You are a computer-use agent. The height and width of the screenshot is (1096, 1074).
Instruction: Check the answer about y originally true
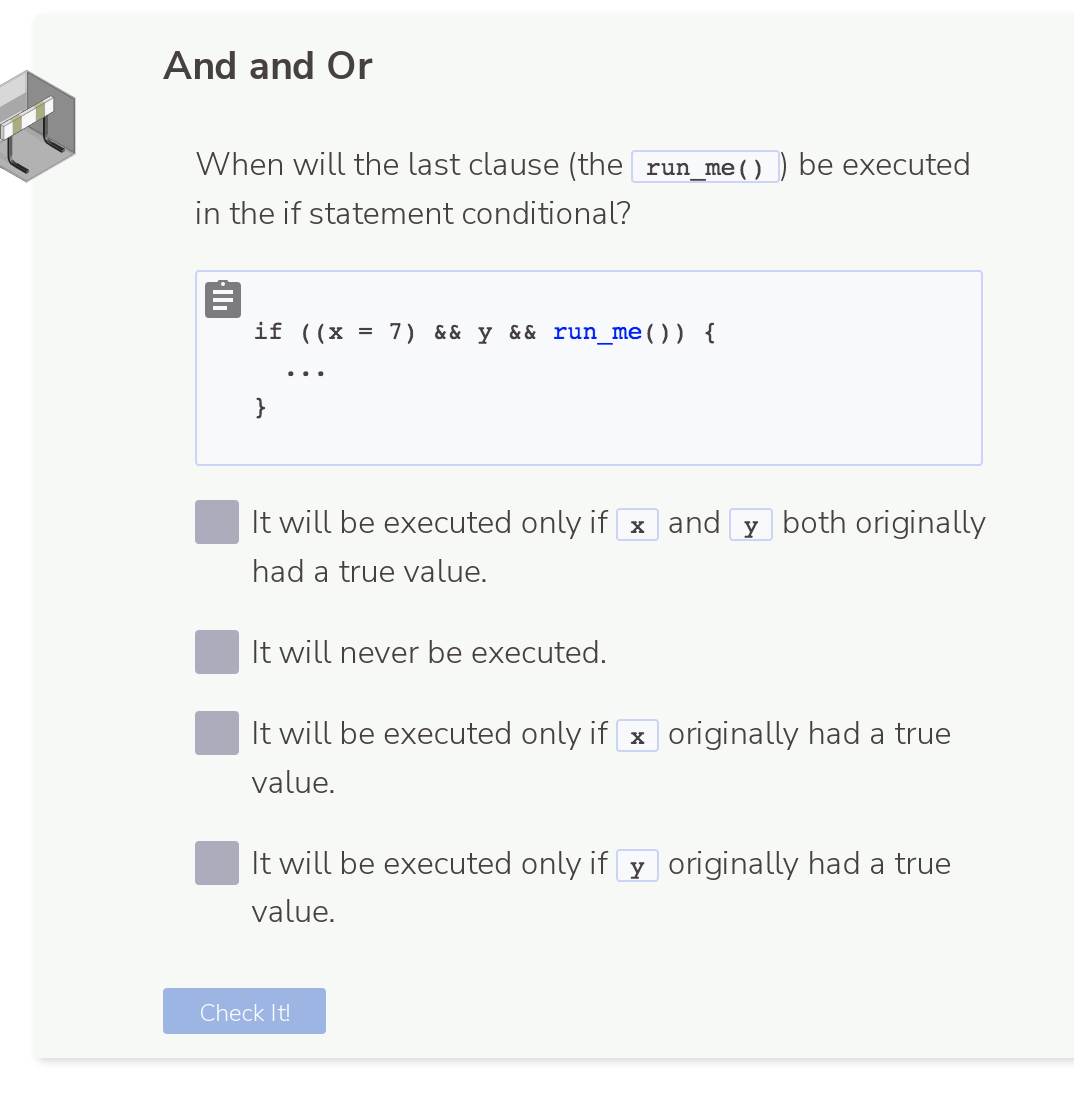tap(216, 862)
